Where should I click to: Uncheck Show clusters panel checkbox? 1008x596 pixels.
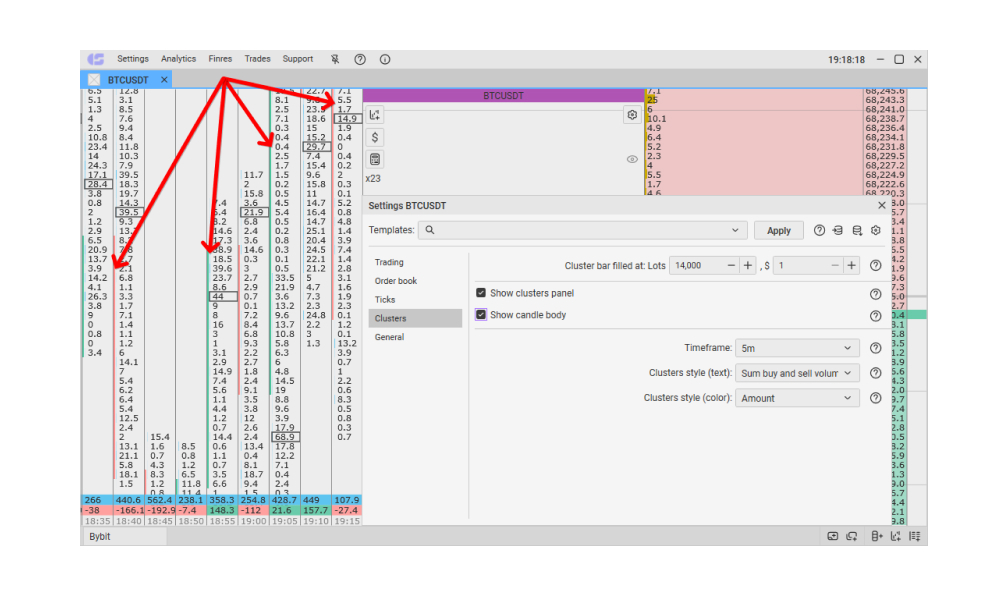[481, 293]
